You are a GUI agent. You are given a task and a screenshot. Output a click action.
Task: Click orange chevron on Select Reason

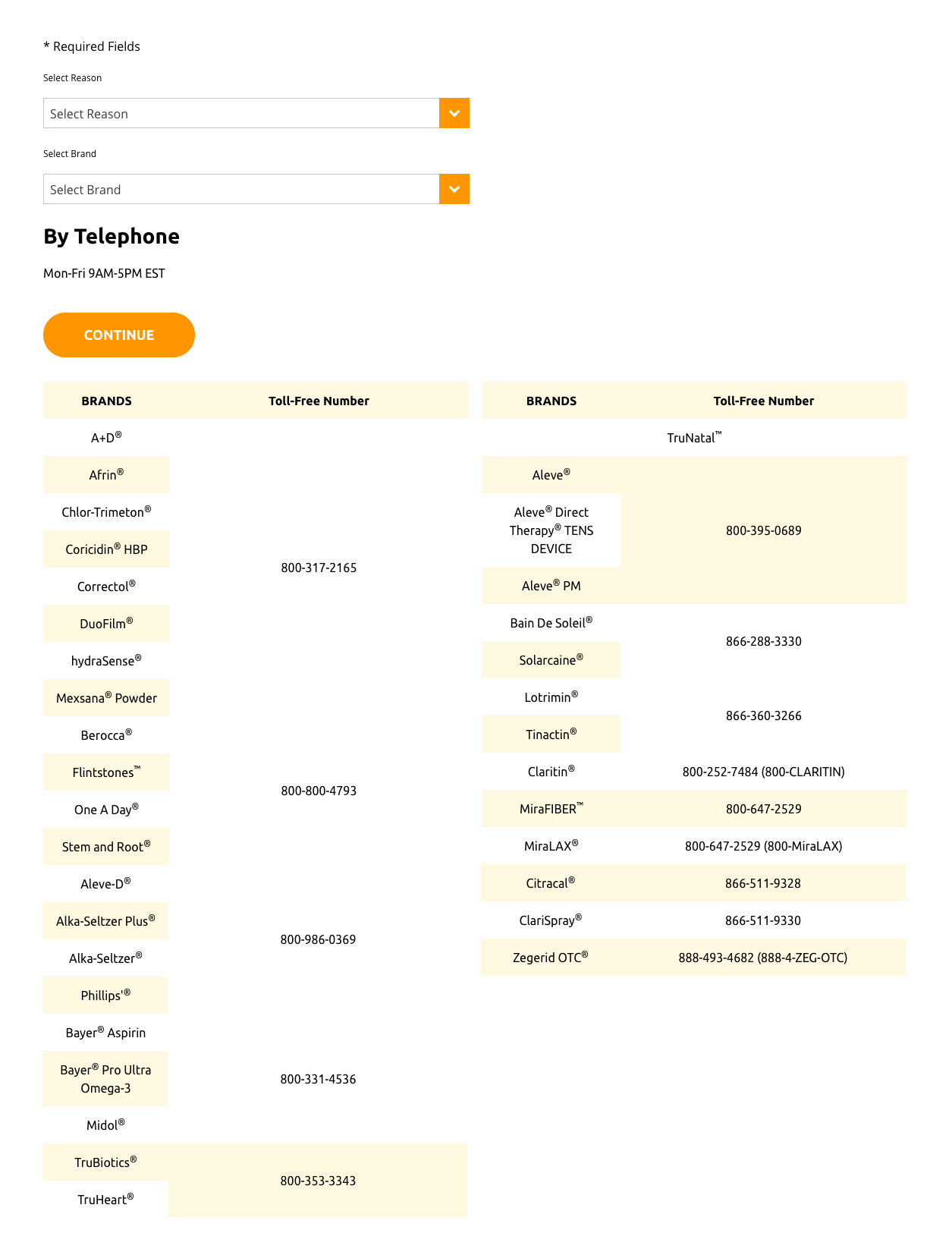click(454, 113)
